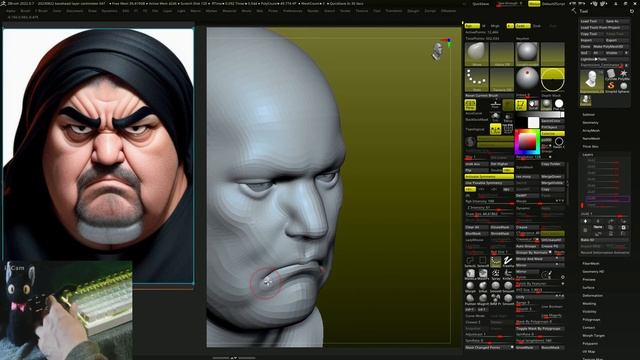Toggle the >X< symmetry axis
Image resolution: width=640 pixels, height=360 pixels.
pyautogui.click(x=470, y=189)
